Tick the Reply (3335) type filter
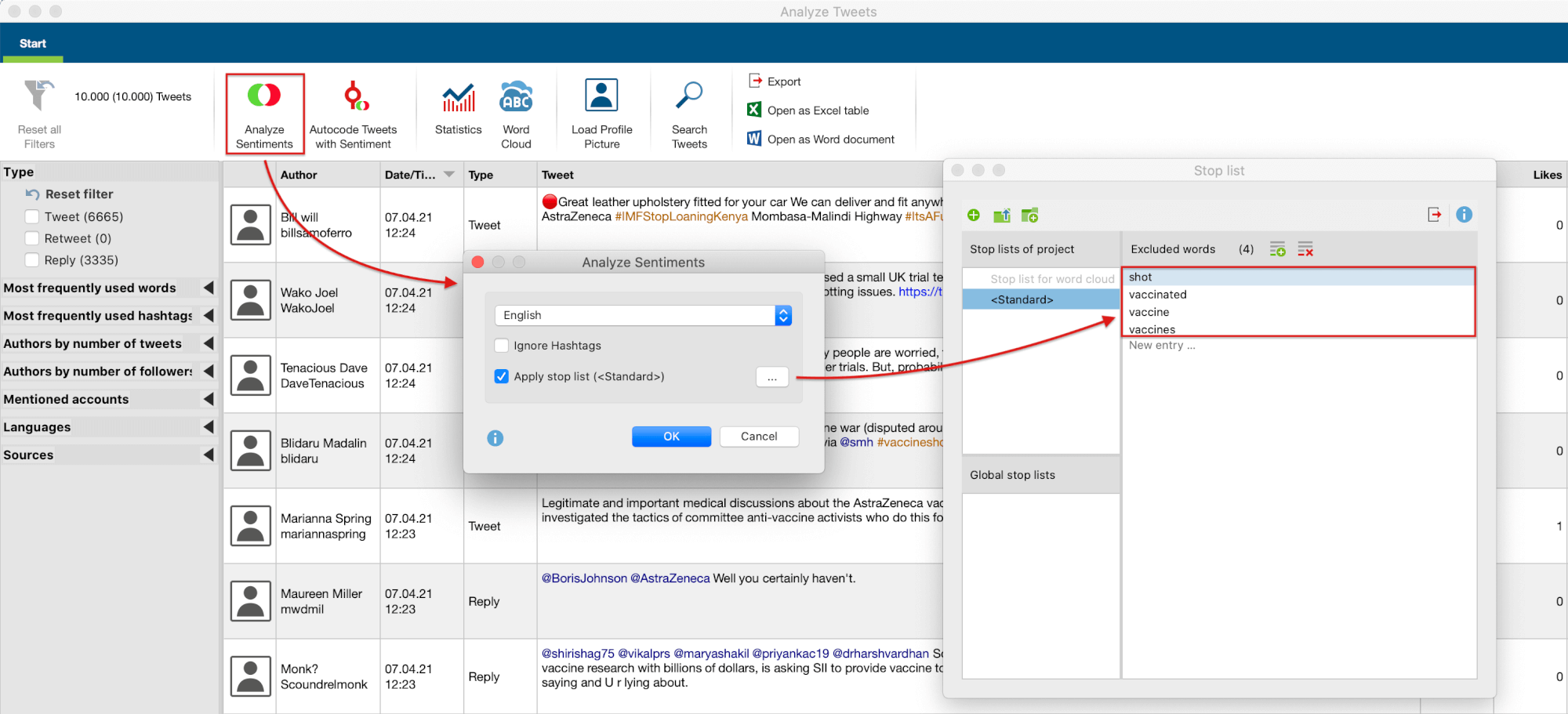 click(32, 260)
